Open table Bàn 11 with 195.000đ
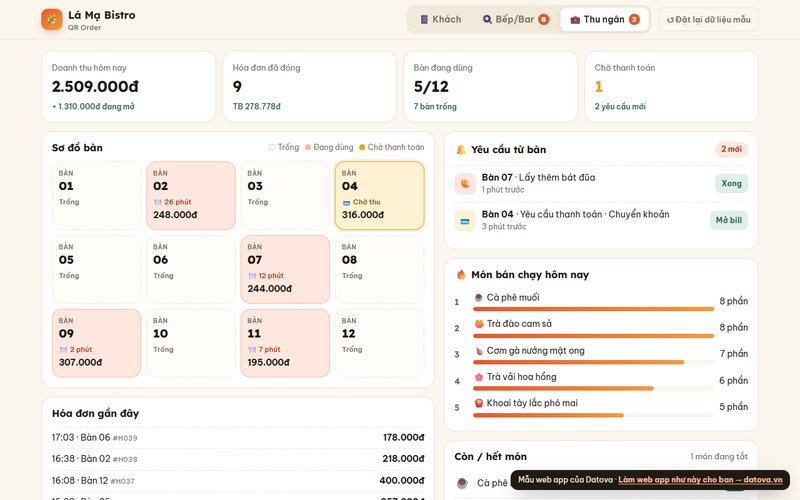The width and height of the screenshot is (800, 500). pos(285,343)
